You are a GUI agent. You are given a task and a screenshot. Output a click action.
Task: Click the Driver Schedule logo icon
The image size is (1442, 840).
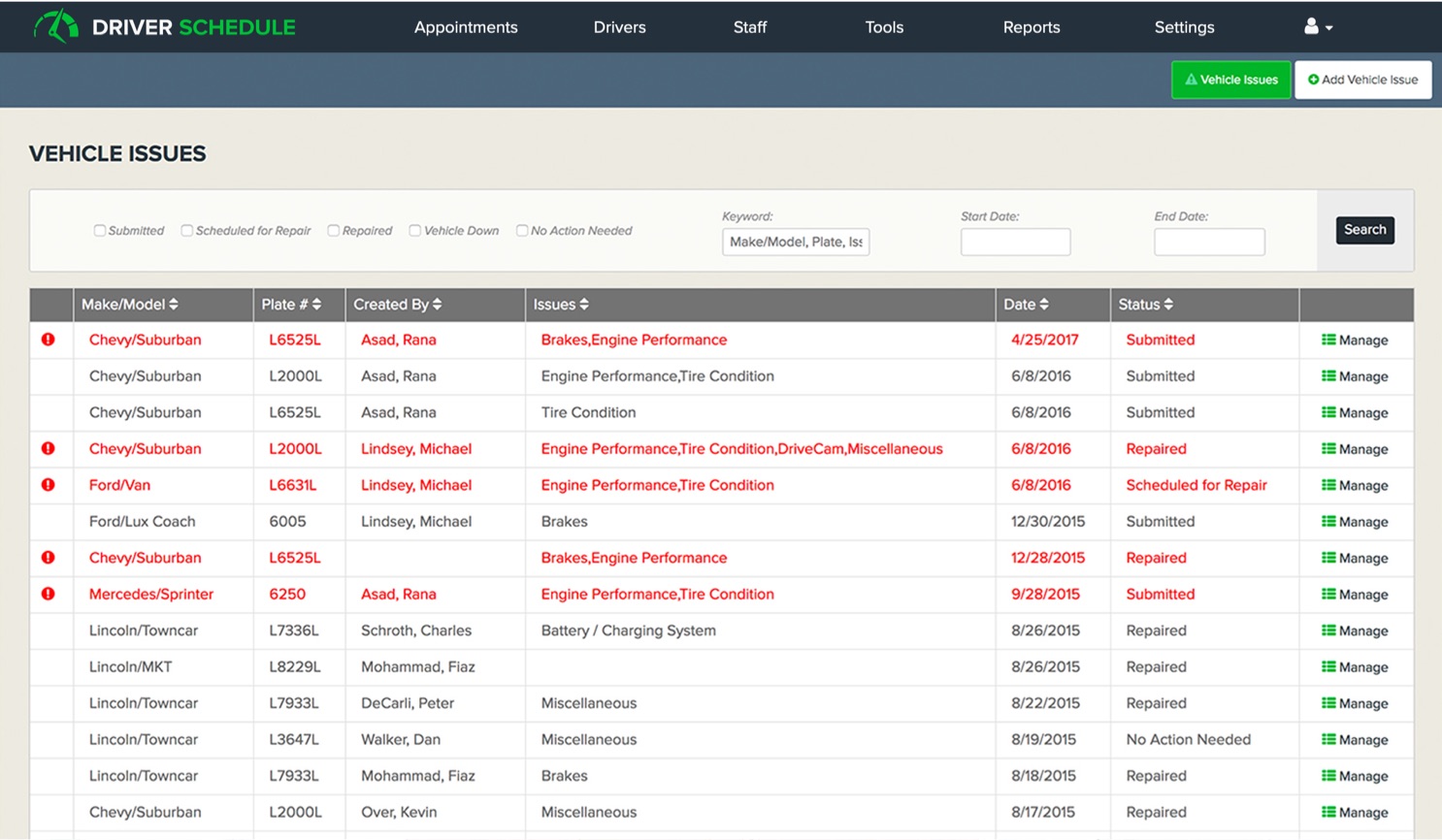[56, 26]
